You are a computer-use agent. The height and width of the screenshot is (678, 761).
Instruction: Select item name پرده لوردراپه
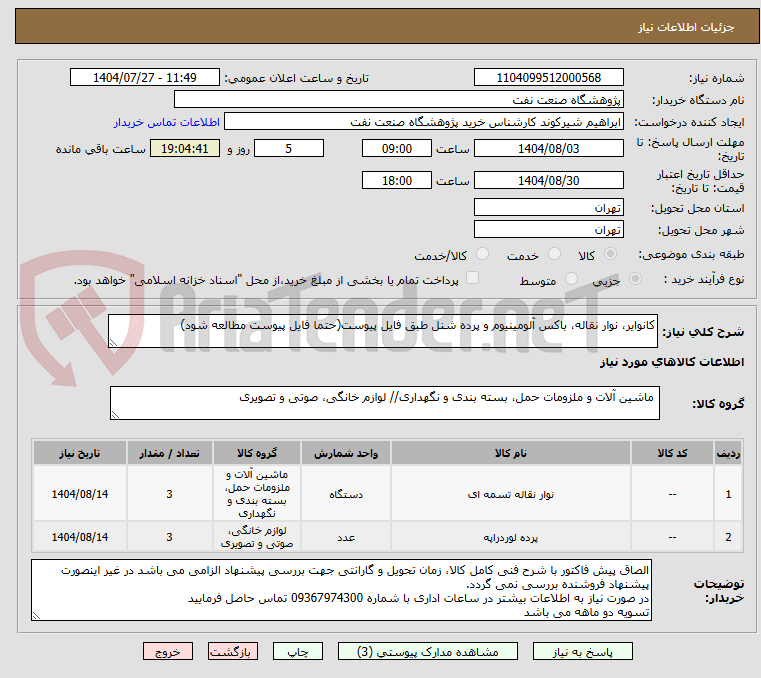coord(511,538)
